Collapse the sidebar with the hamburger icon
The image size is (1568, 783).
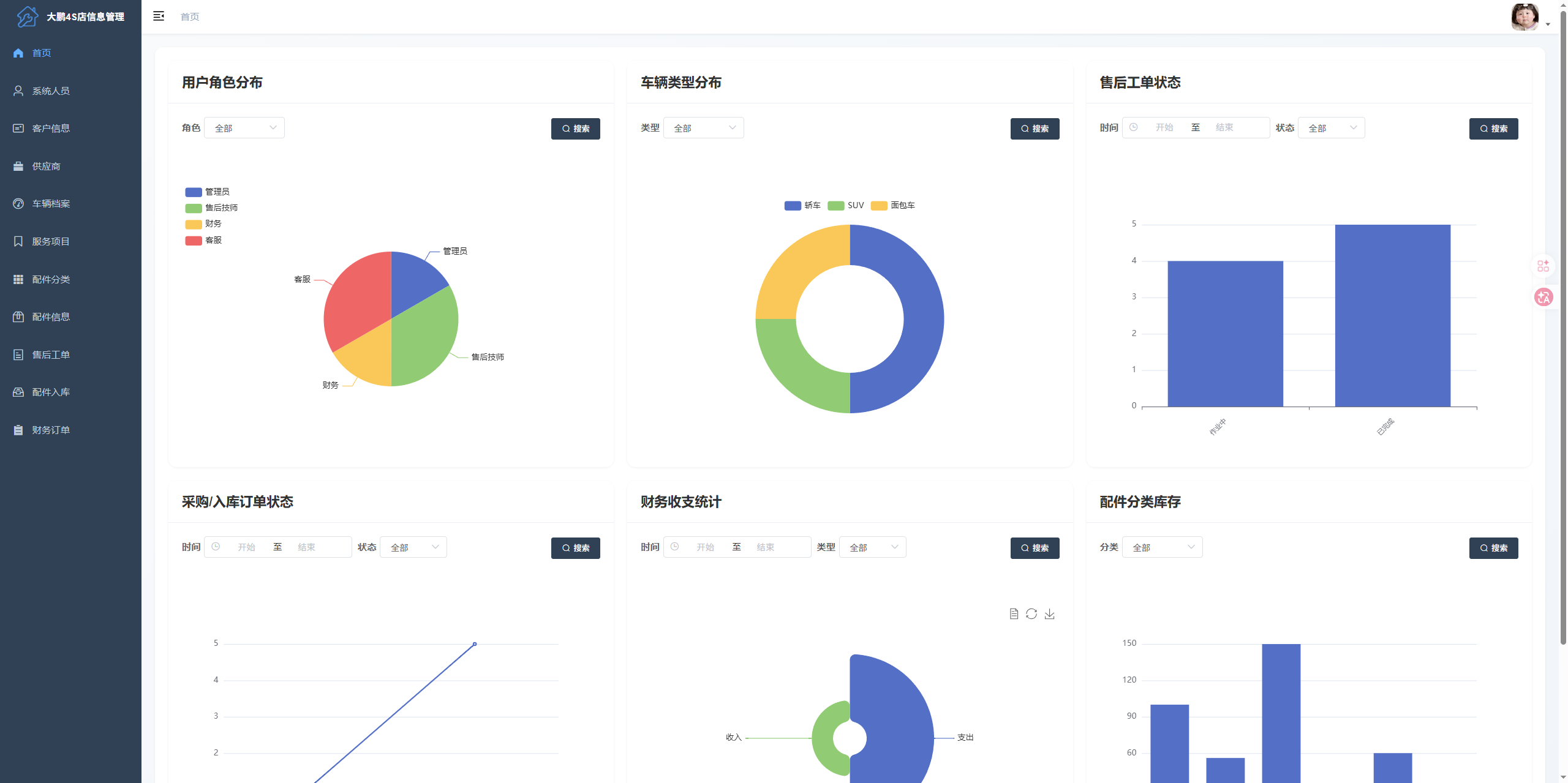coord(159,17)
